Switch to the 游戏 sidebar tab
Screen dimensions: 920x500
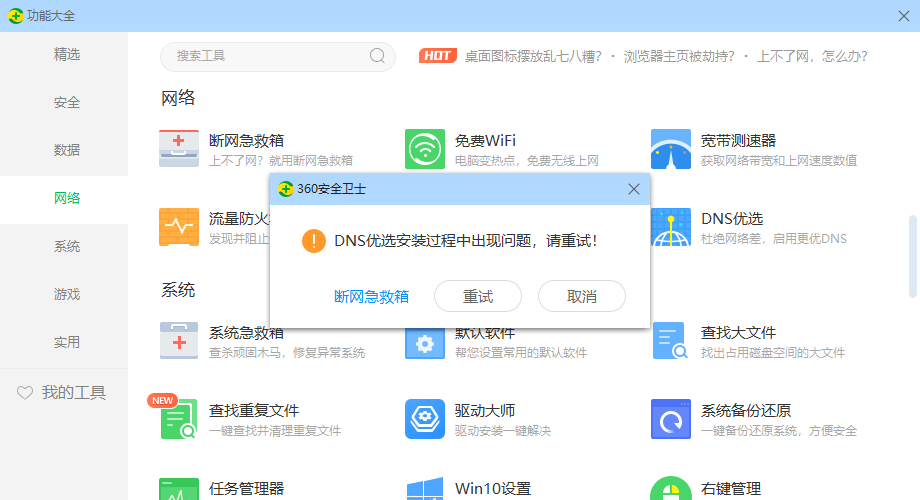click(64, 295)
